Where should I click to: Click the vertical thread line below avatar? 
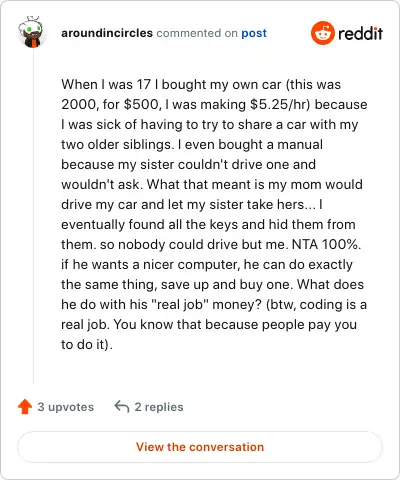tap(33, 216)
